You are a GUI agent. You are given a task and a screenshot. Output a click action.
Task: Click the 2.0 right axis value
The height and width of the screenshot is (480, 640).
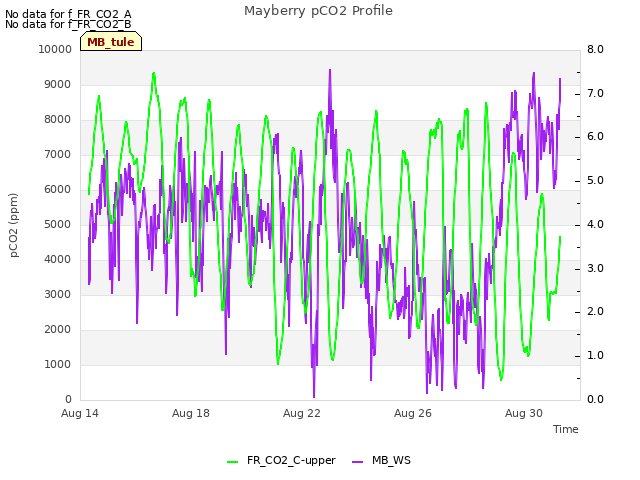(x=595, y=312)
